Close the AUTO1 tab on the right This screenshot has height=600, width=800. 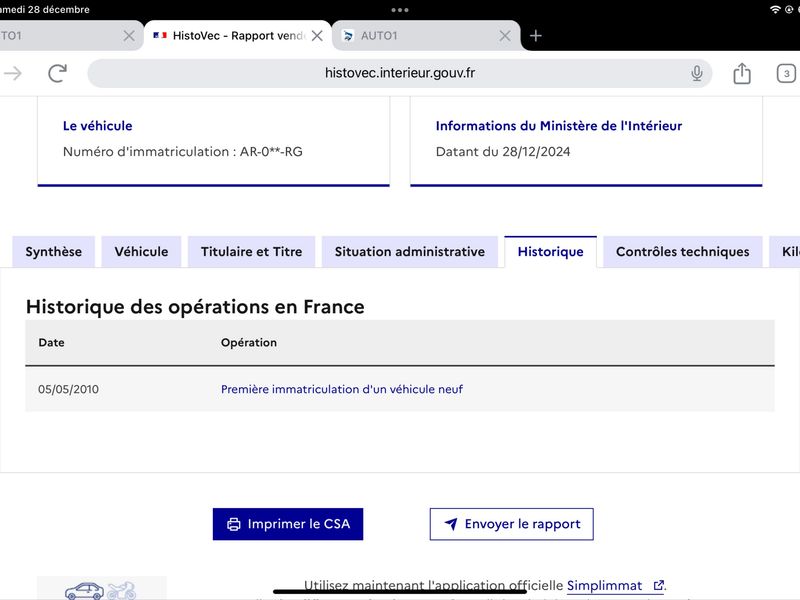click(x=505, y=36)
